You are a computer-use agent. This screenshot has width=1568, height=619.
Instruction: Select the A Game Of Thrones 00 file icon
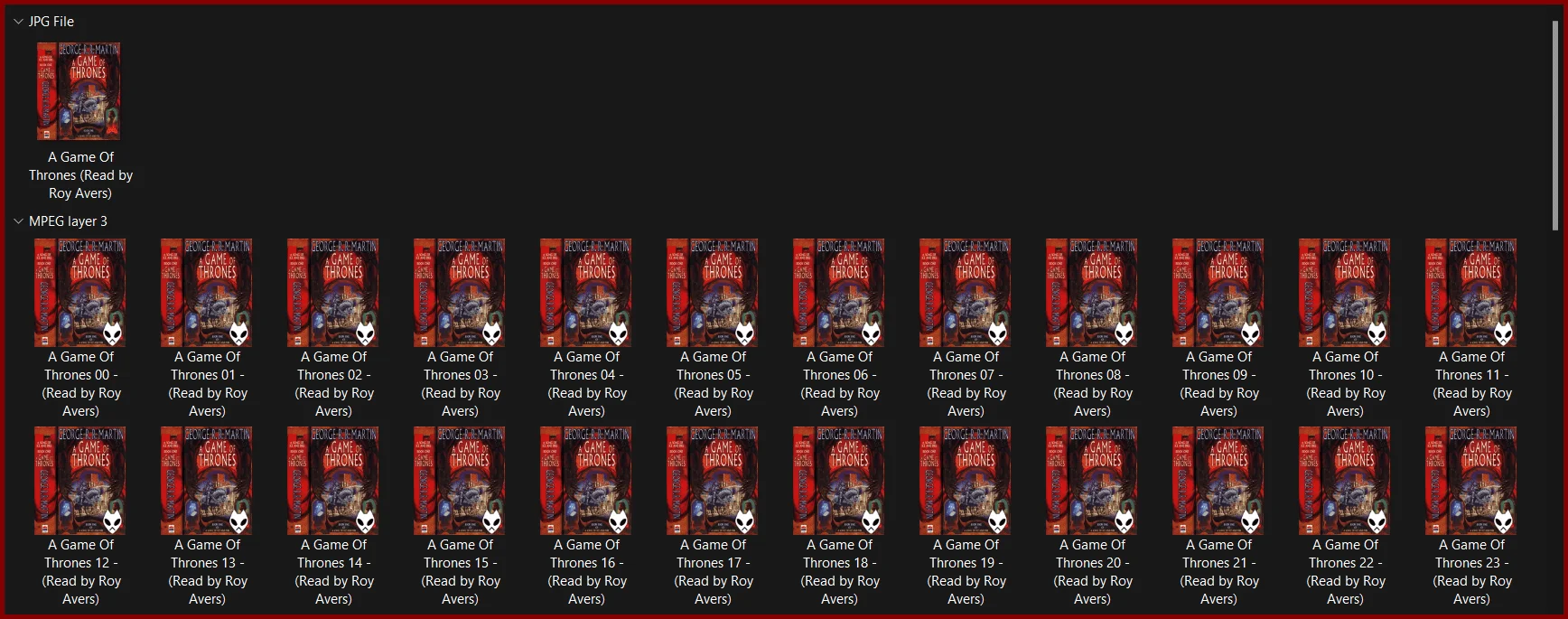(x=80, y=293)
